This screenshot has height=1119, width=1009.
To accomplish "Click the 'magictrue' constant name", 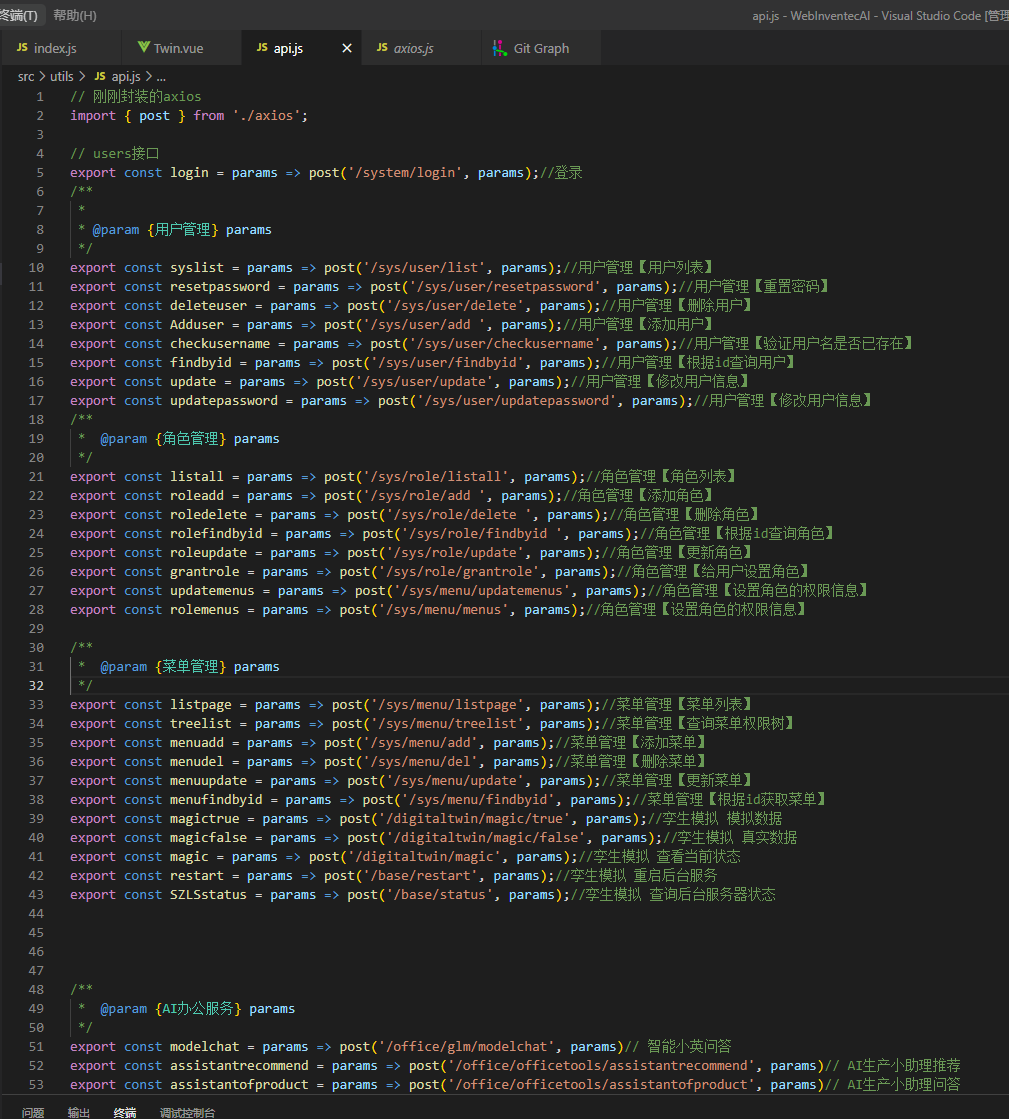I will pos(205,819).
